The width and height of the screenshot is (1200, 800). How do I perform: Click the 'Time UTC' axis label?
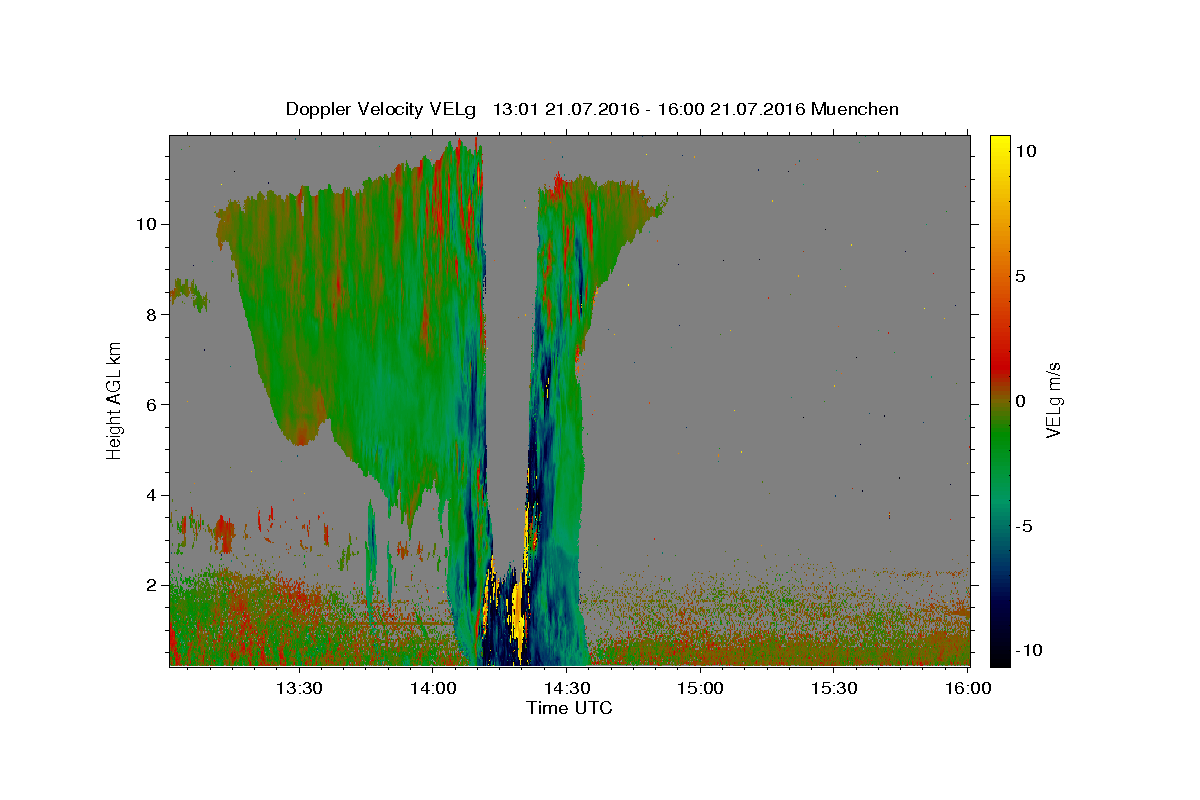pyautogui.click(x=569, y=708)
